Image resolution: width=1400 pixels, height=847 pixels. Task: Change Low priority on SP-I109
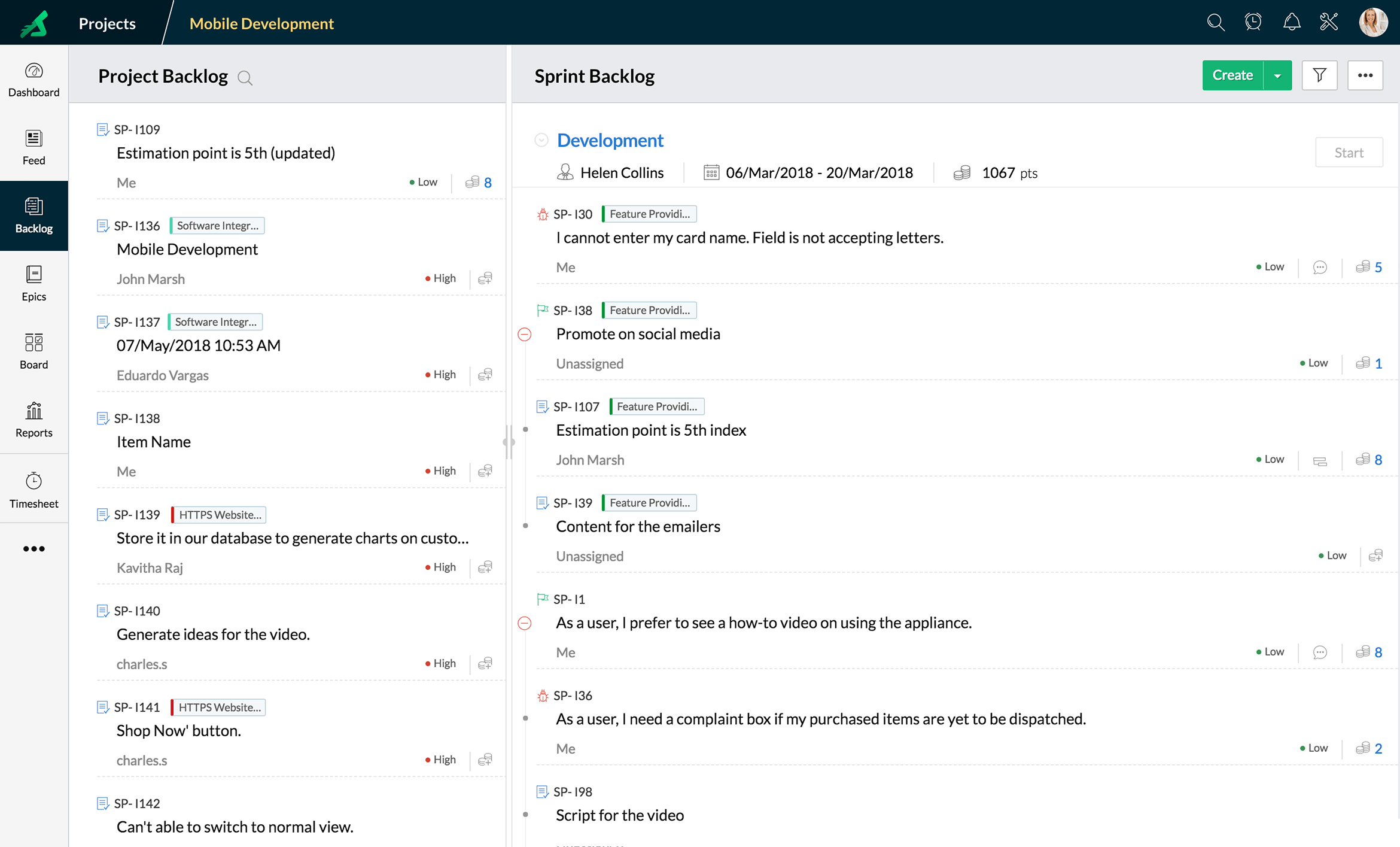(423, 182)
